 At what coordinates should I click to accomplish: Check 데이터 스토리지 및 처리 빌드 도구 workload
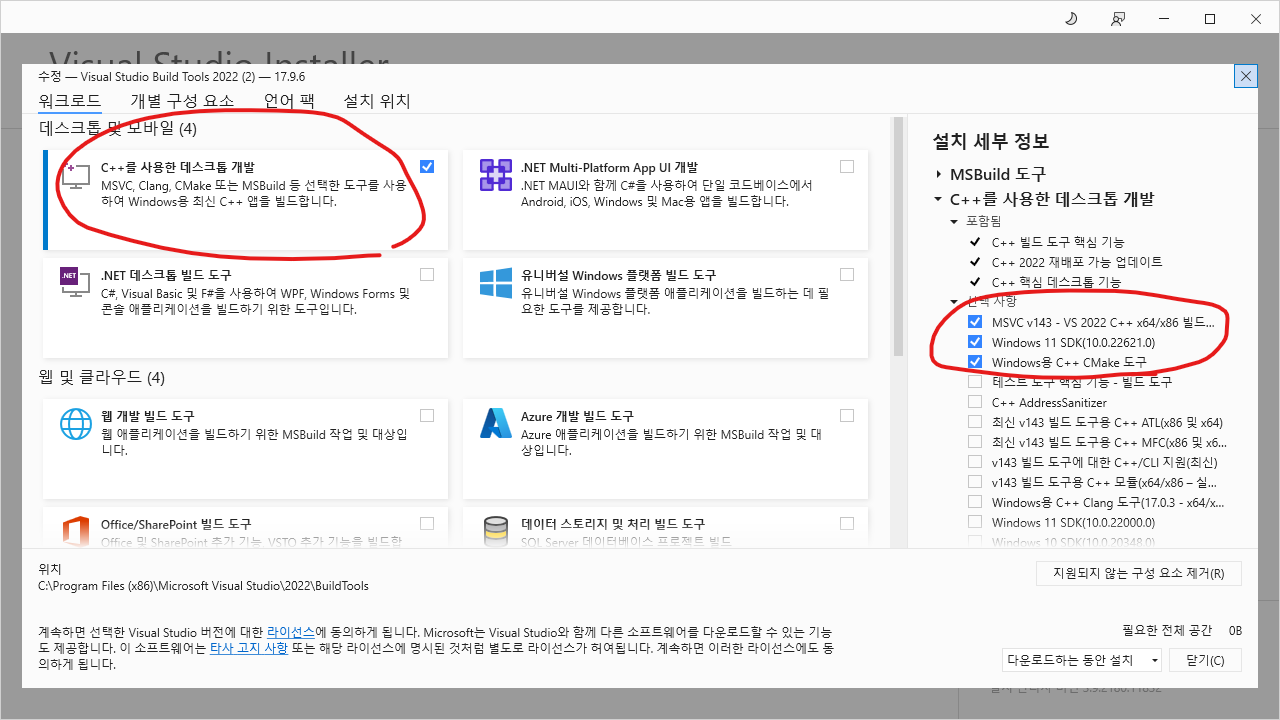click(x=847, y=523)
